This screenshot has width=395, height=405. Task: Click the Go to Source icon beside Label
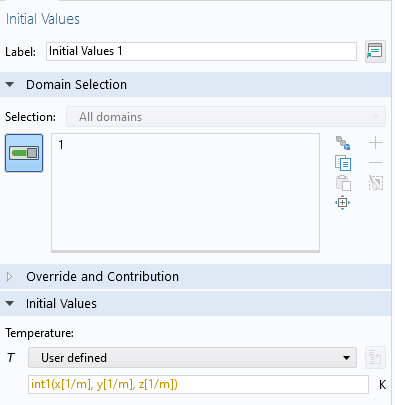pos(375,51)
